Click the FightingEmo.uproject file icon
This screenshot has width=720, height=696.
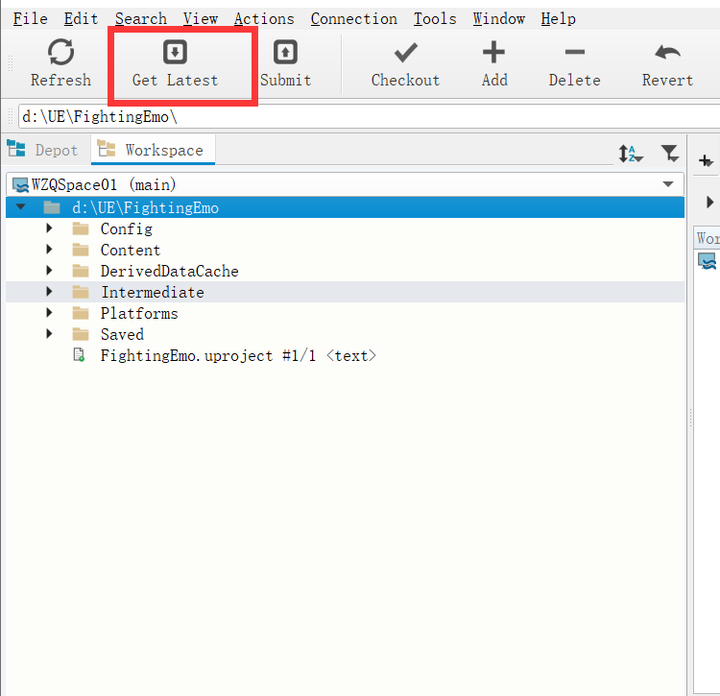[x=79, y=355]
